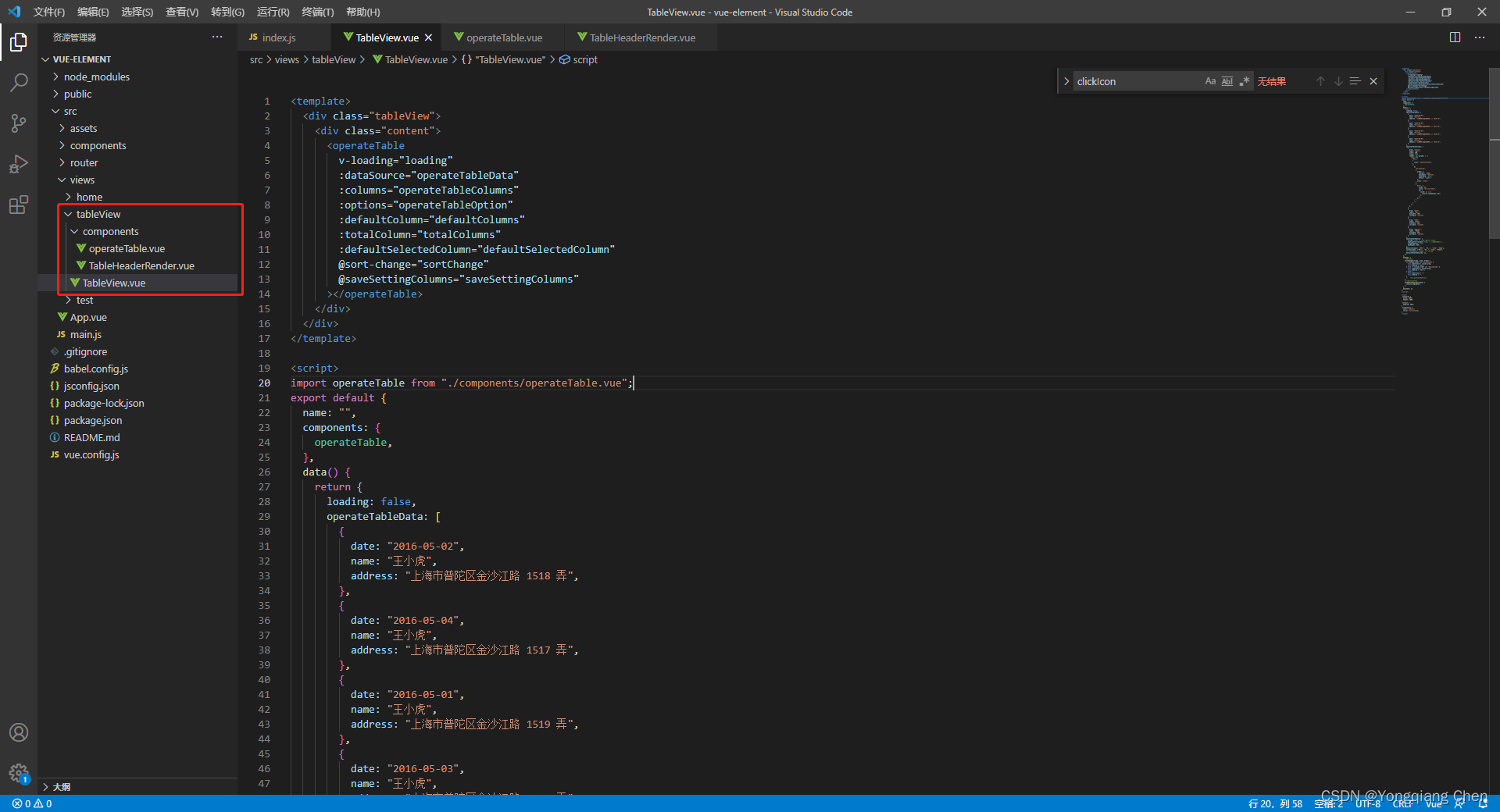Open the Source Control view
Image resolution: width=1500 pixels, height=812 pixels.
point(19,123)
